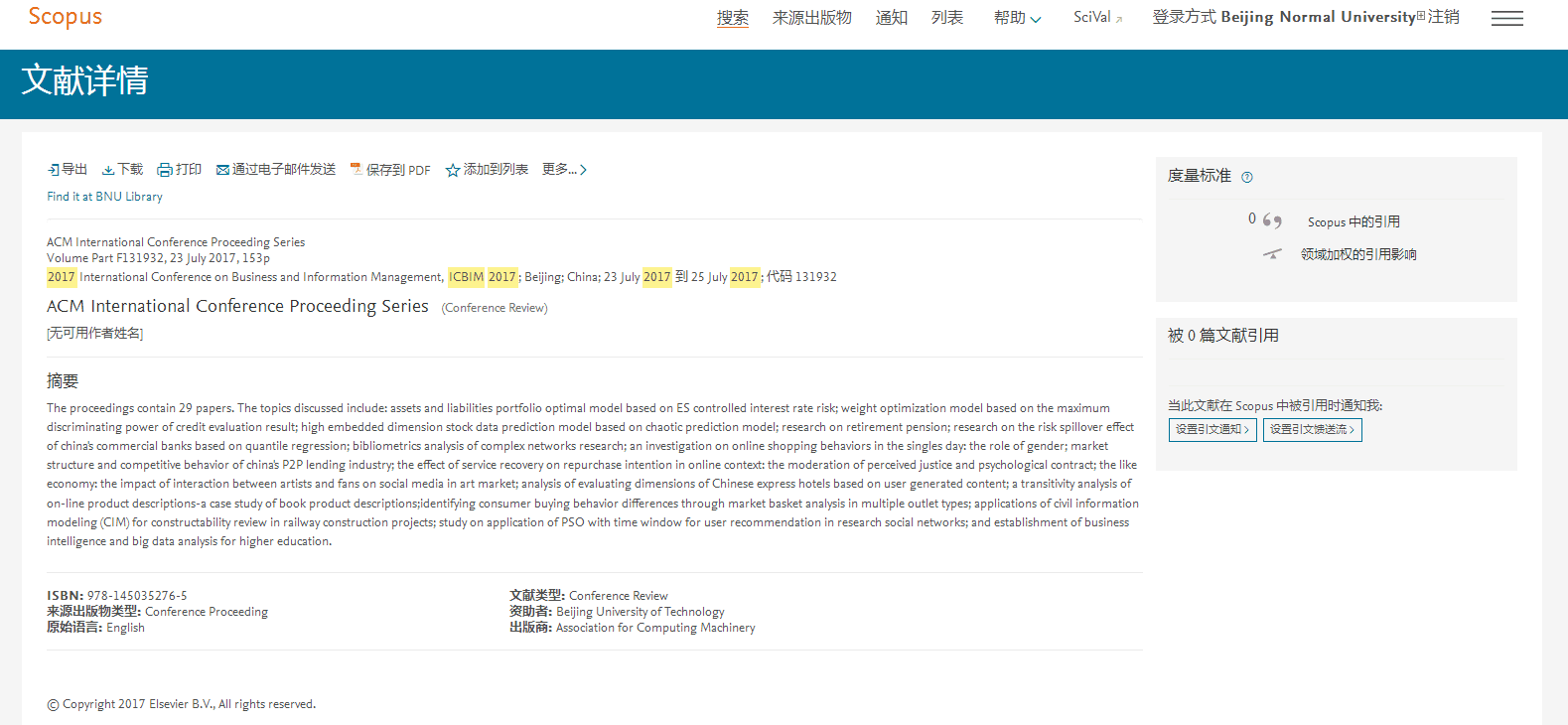Click the 'Association for Computing Machinery' publisher text

pyautogui.click(x=655, y=628)
